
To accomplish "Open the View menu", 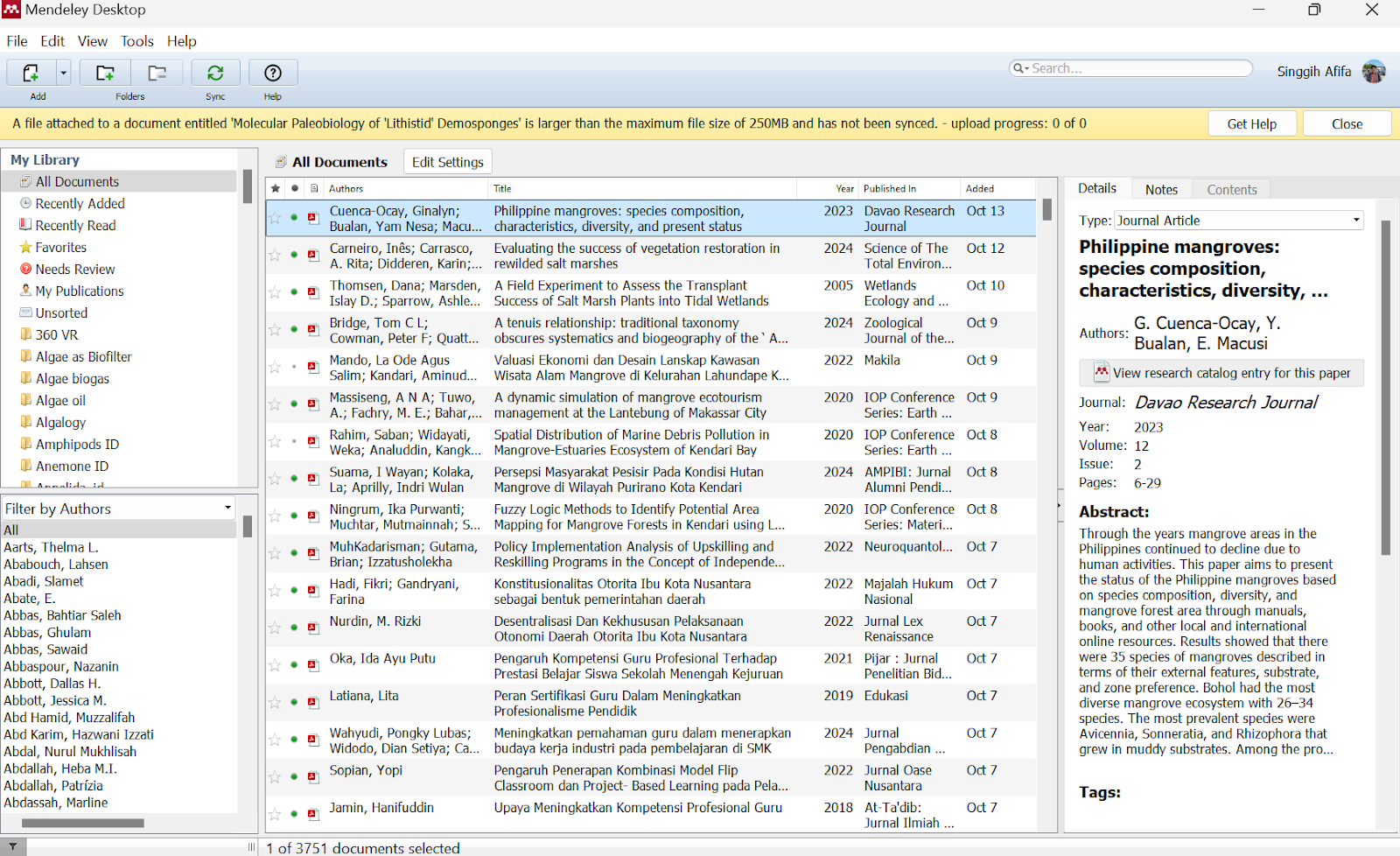I will coord(92,41).
